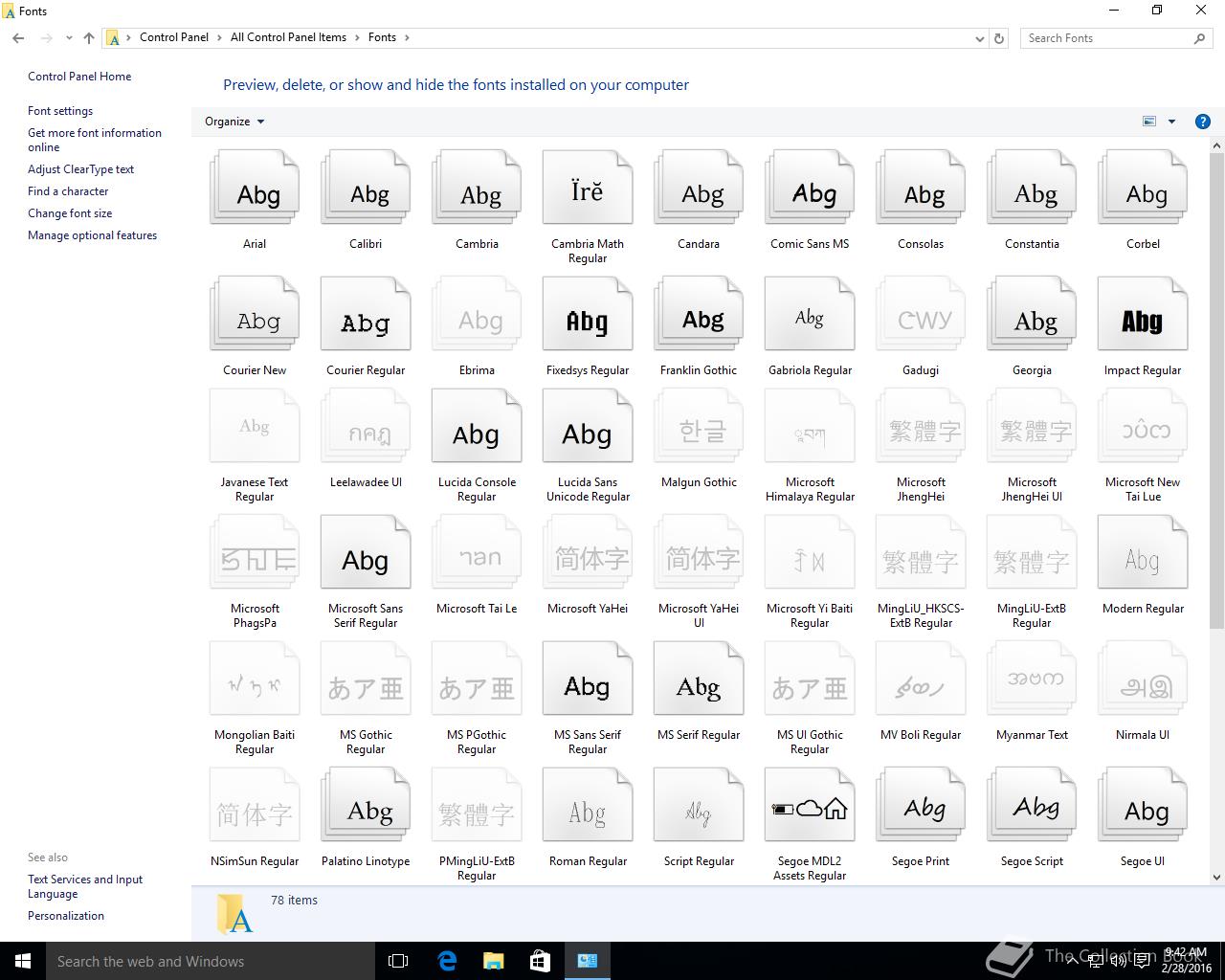Select the Comic Sans MS font
The width and height of the screenshot is (1225, 980).
(x=810, y=189)
